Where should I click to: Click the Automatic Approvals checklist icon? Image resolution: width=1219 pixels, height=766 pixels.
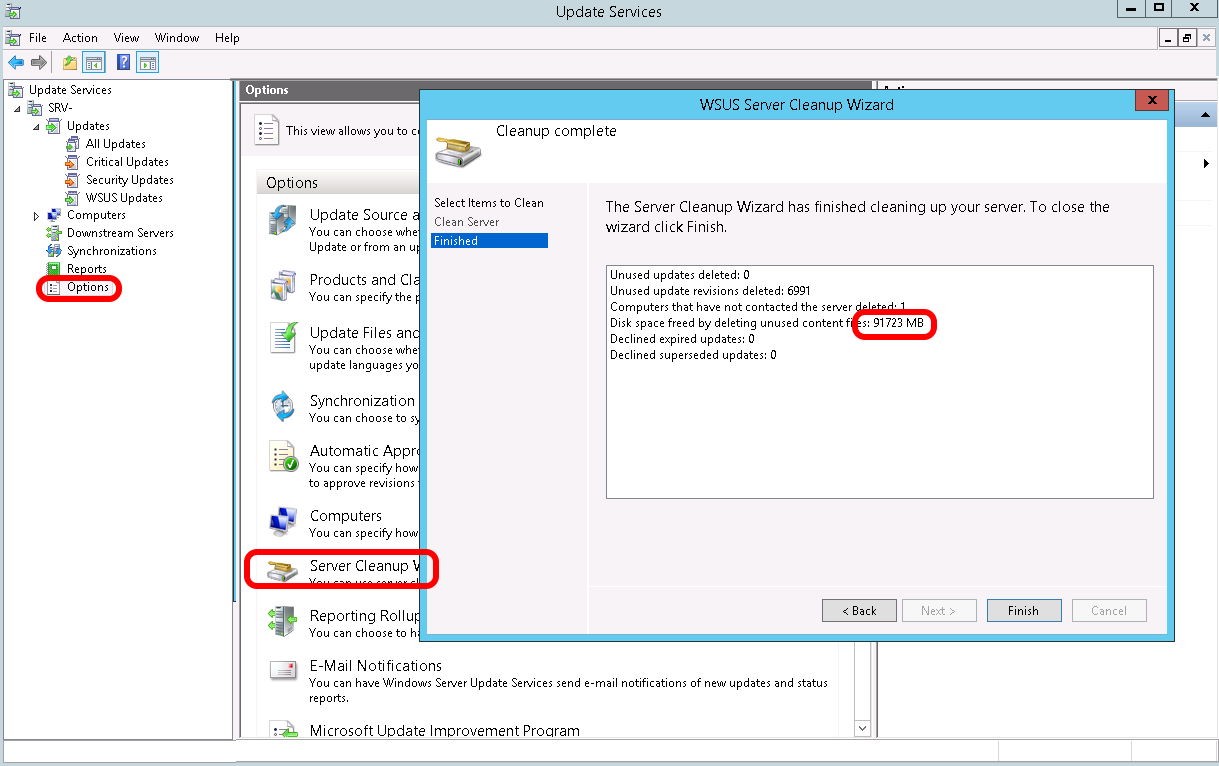(283, 457)
